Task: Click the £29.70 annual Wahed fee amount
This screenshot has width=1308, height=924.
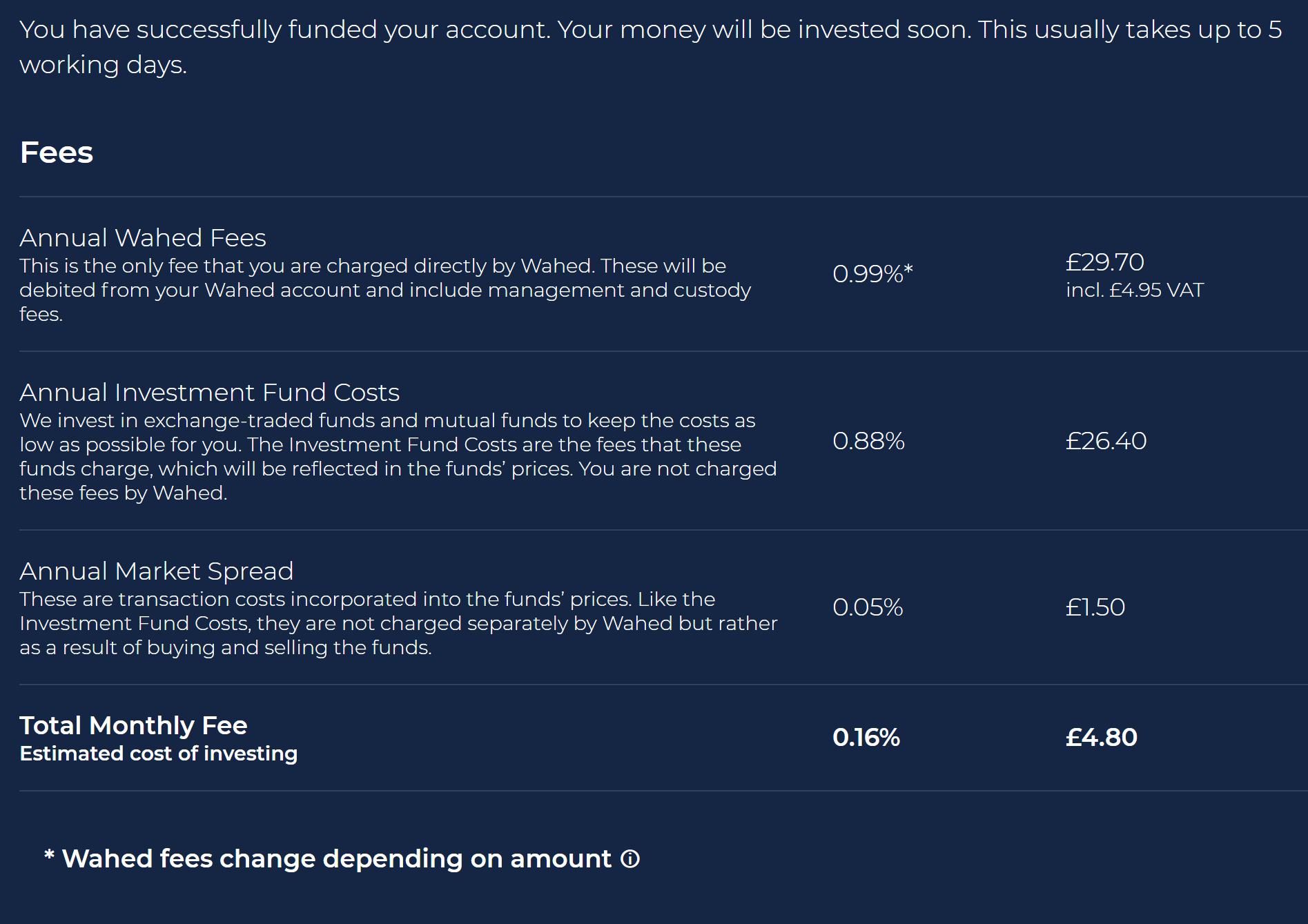Action: [1104, 262]
